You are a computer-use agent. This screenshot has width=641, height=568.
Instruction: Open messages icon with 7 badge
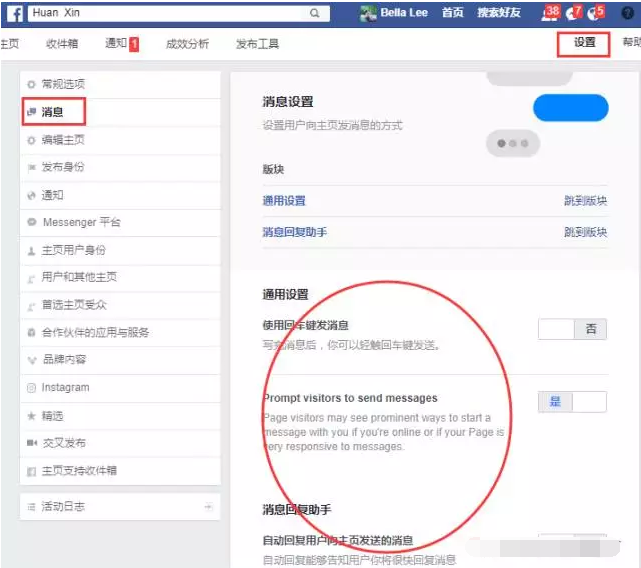pos(574,13)
